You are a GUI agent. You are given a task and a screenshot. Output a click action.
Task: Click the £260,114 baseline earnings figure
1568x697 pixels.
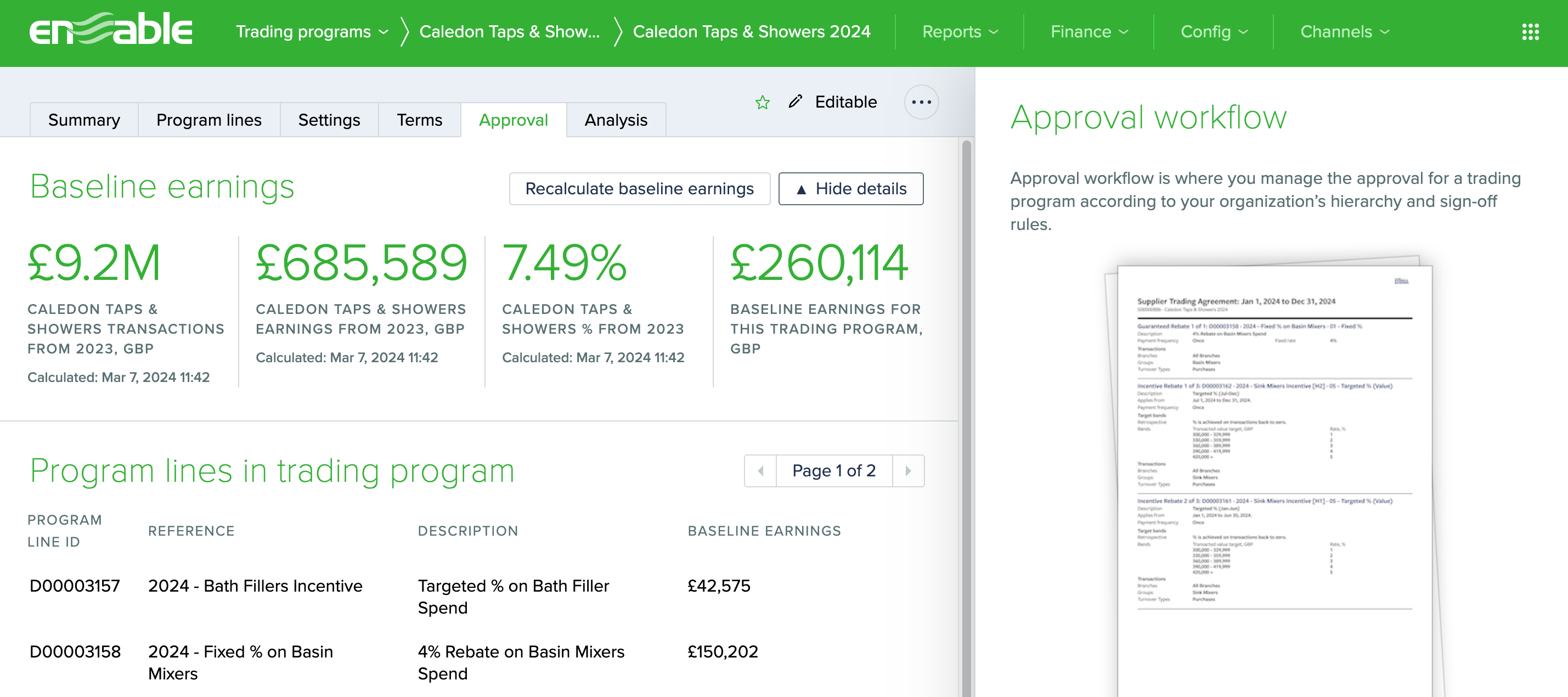(x=819, y=263)
